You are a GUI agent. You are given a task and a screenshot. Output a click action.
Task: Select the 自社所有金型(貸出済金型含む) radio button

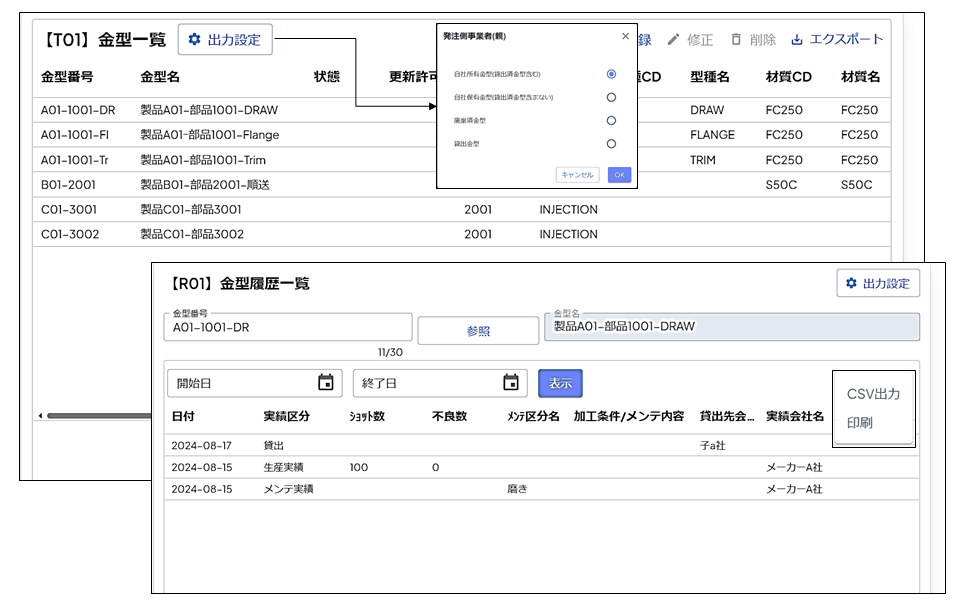(611, 74)
